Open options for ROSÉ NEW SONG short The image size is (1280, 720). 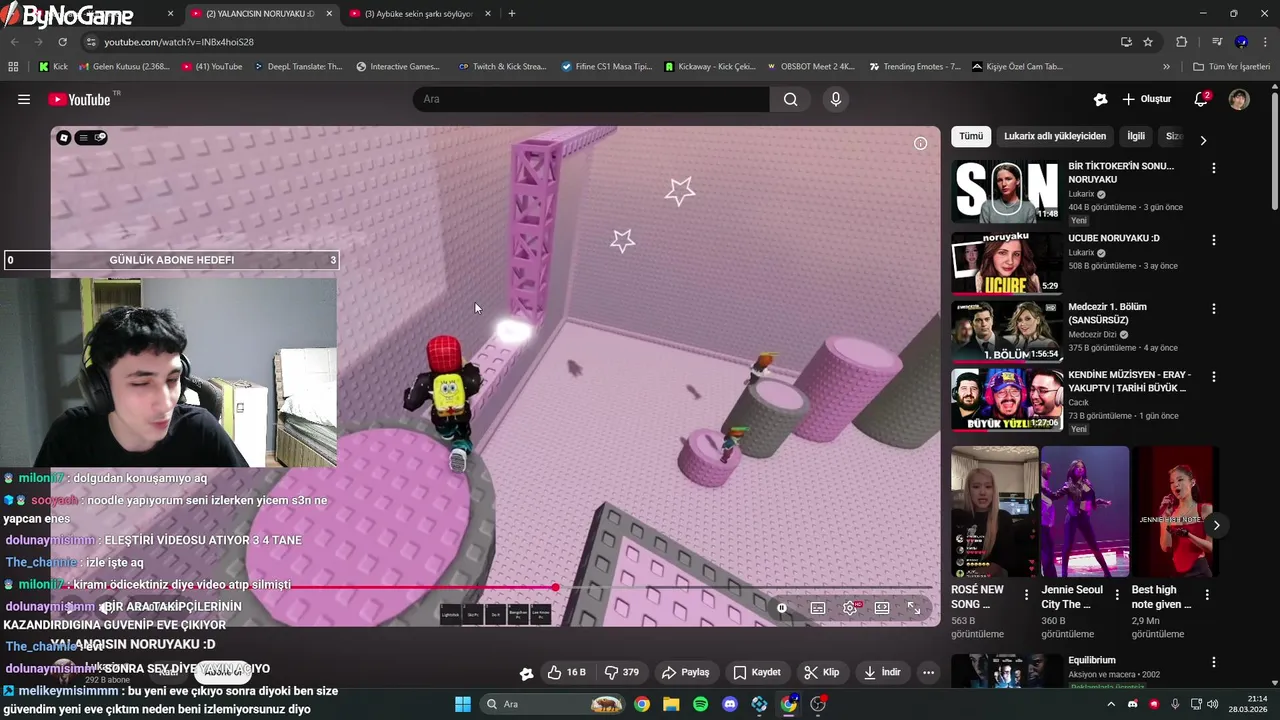click(1026, 594)
